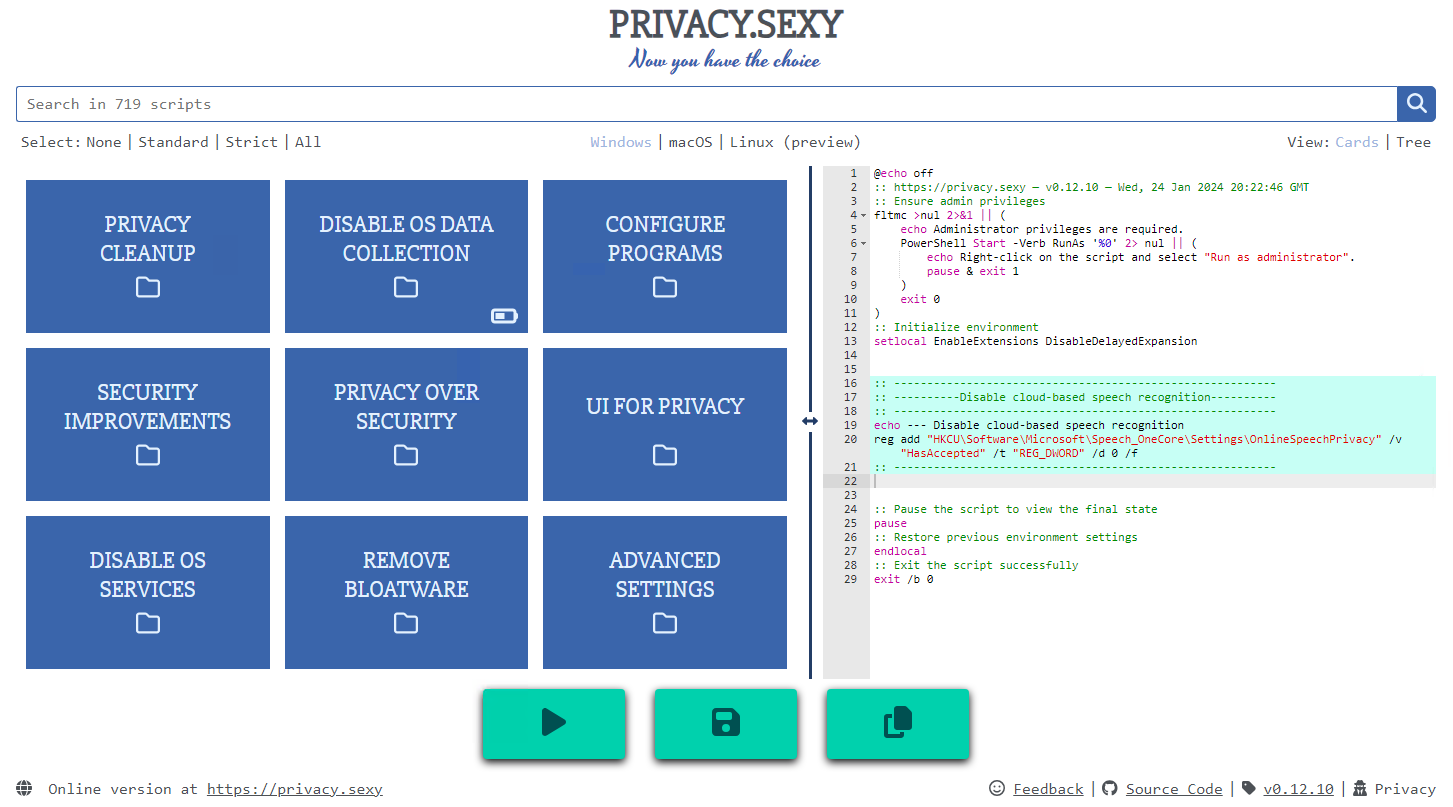Viewport: 1453px width, 807px height.
Task: Open the v0.12.10 version link
Action: point(1298,788)
